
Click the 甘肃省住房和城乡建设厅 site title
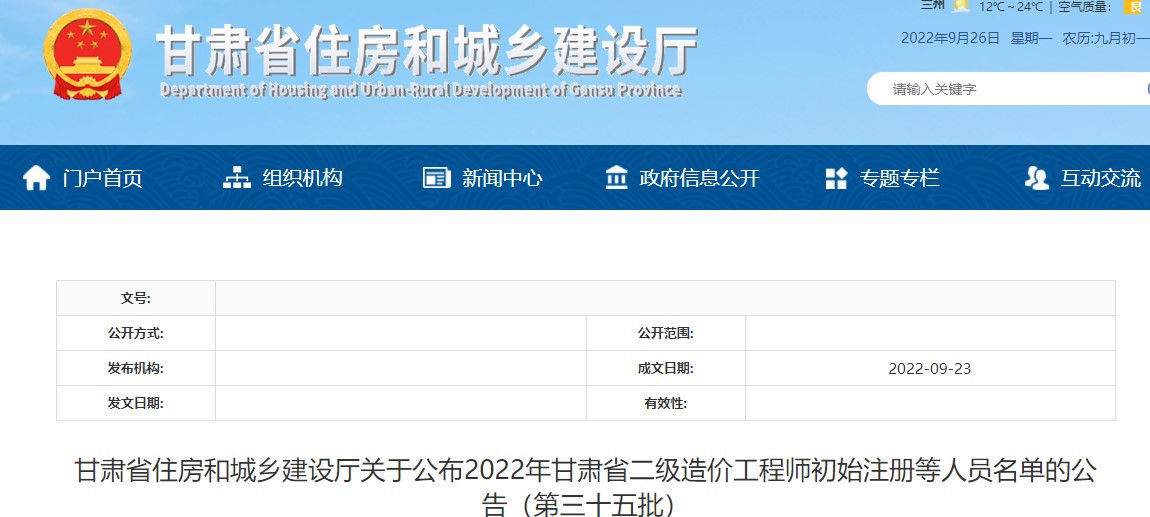click(x=427, y=50)
